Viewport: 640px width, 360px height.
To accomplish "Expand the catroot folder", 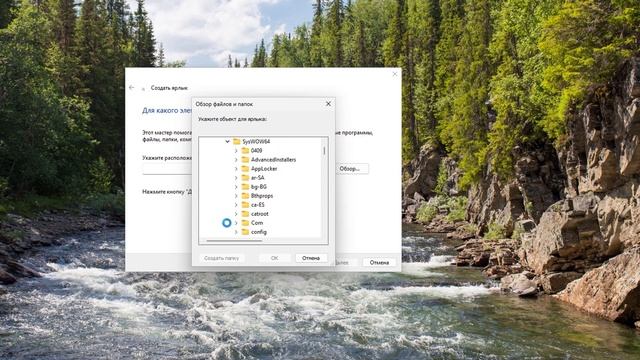I will 236,213.
